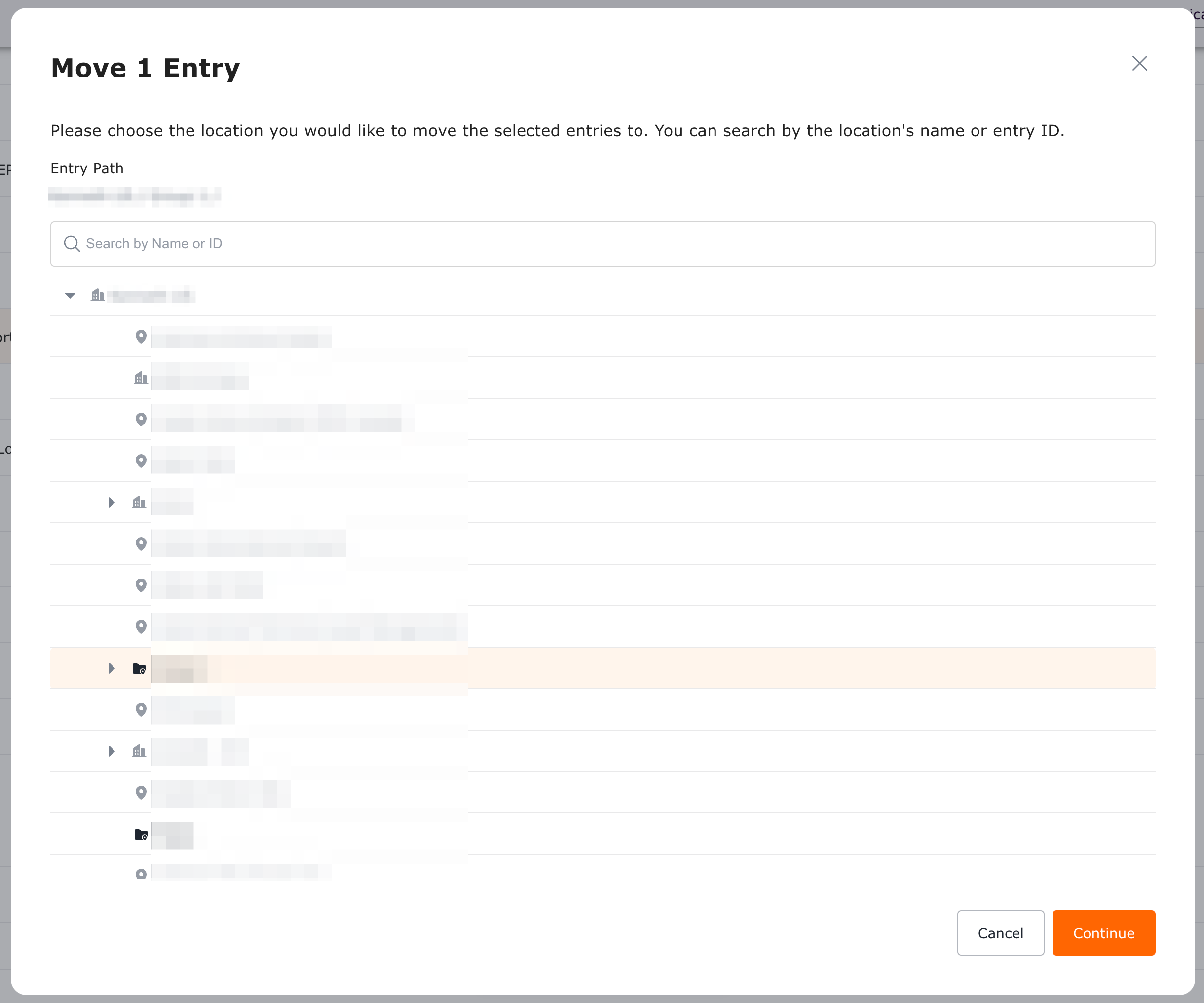
Task: Close the Move 1 Entry dialog
Action: (x=1139, y=63)
